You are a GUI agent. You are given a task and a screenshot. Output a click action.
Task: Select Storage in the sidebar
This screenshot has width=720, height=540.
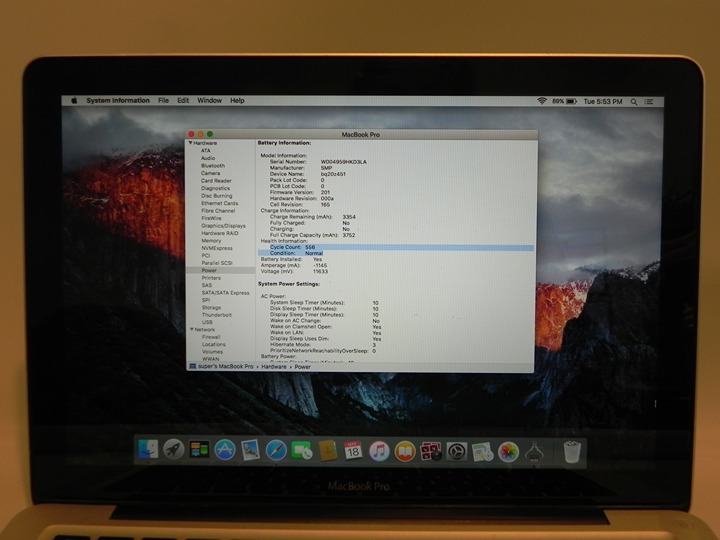click(x=211, y=308)
